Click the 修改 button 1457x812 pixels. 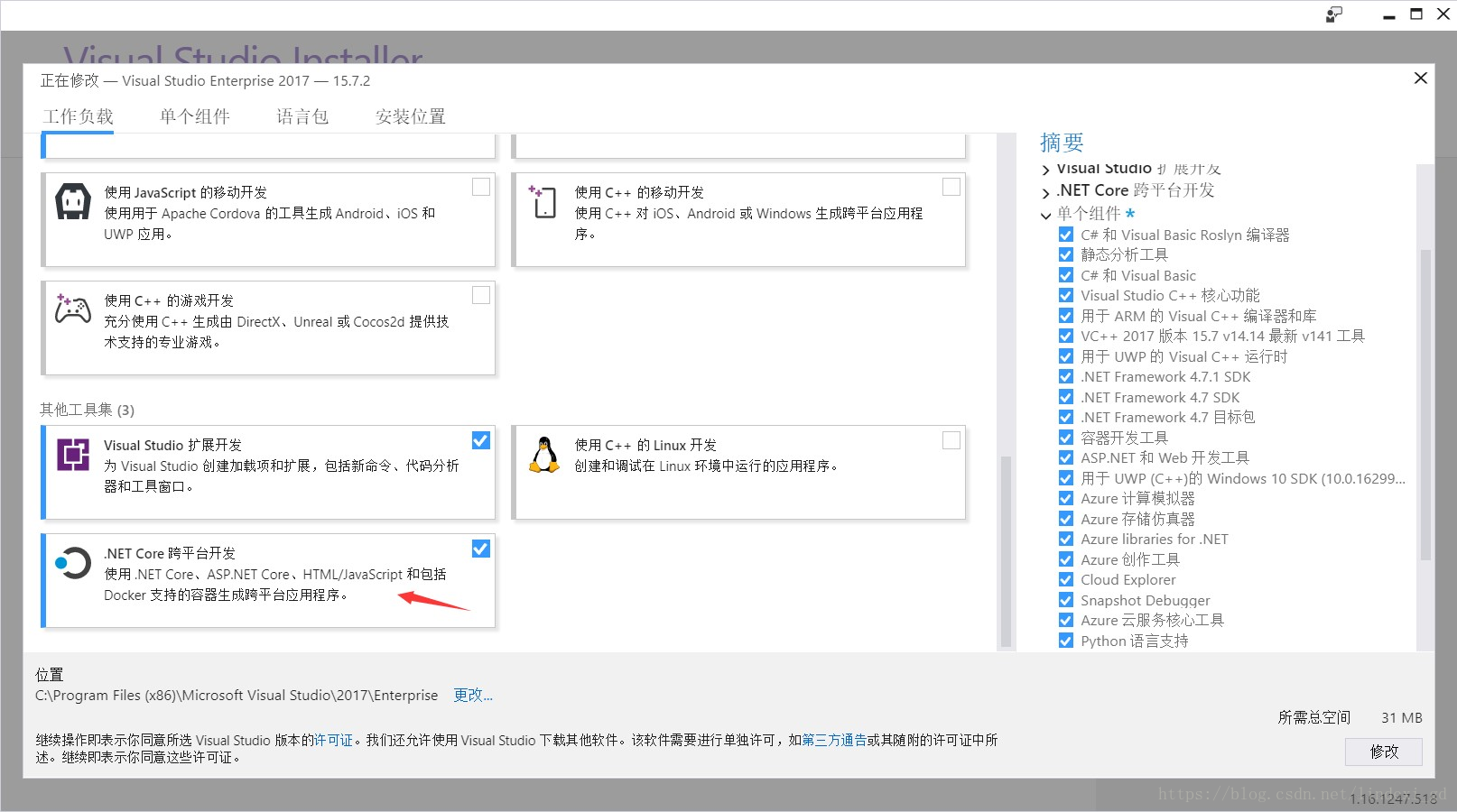tap(1383, 752)
